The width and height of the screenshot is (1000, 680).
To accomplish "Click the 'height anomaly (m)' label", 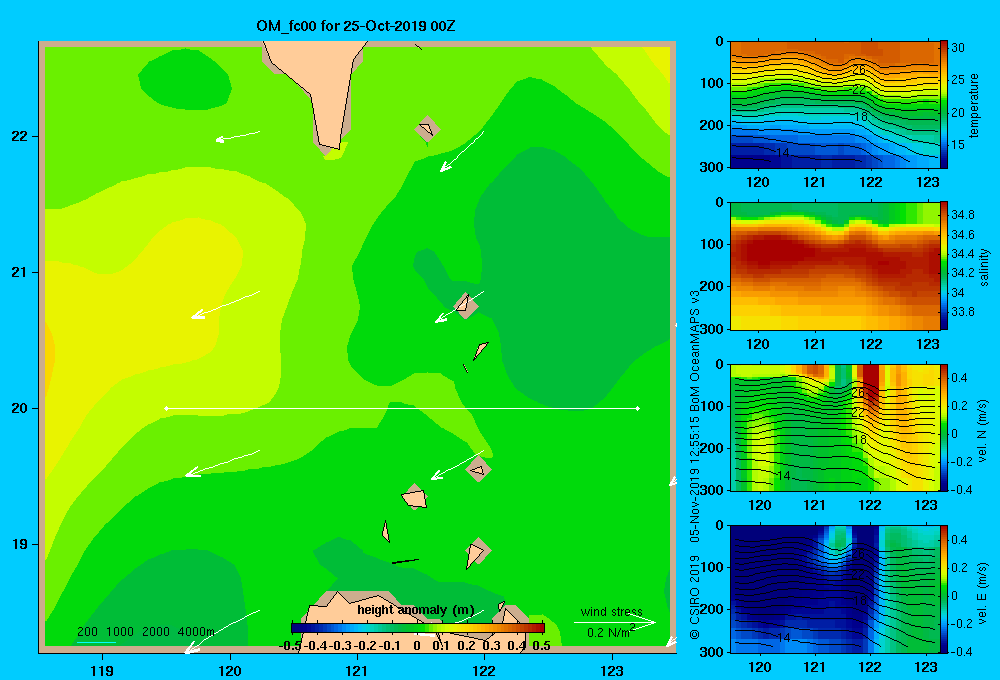I will (x=416, y=610).
